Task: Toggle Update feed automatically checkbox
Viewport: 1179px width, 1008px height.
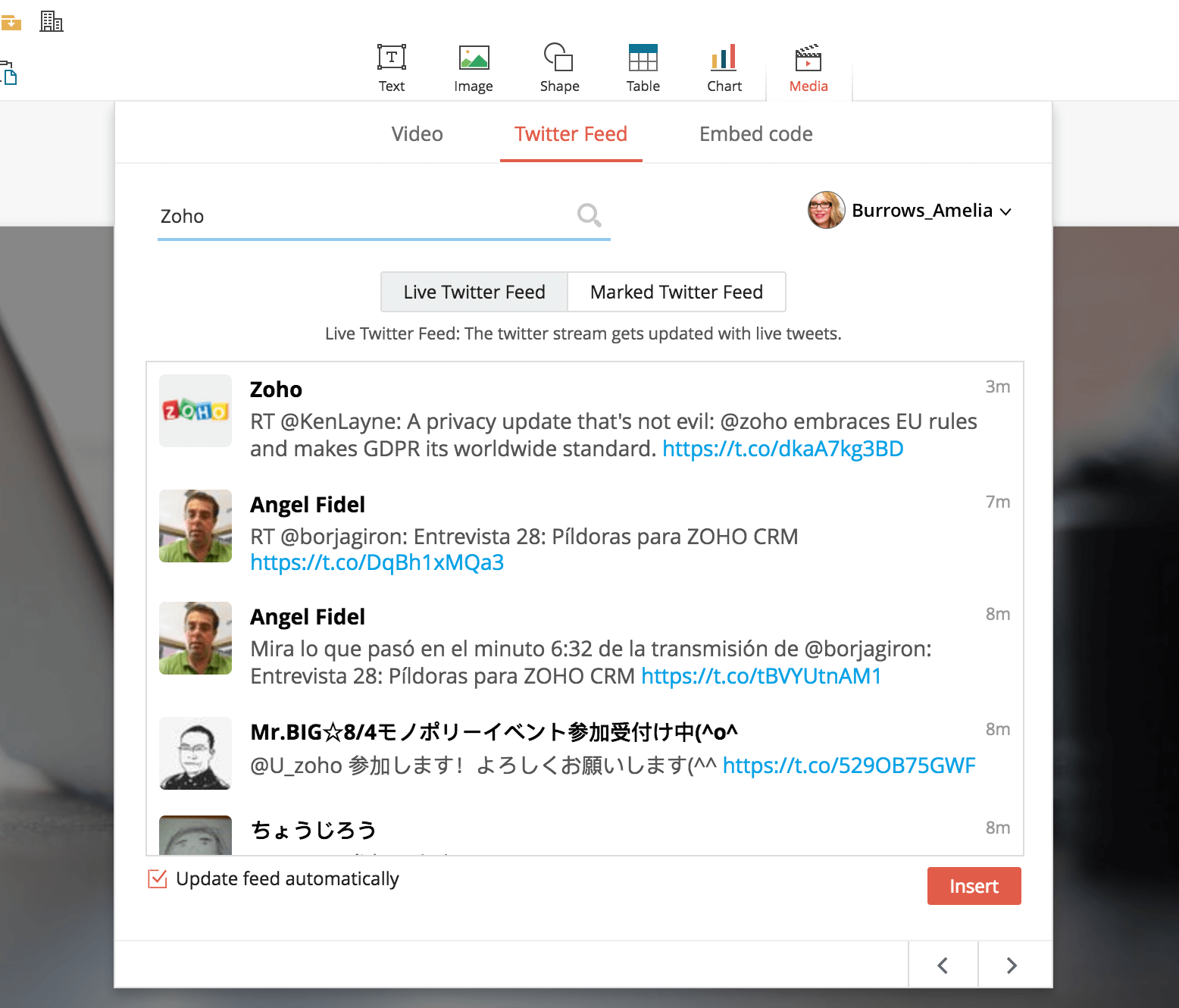Action: click(x=158, y=879)
